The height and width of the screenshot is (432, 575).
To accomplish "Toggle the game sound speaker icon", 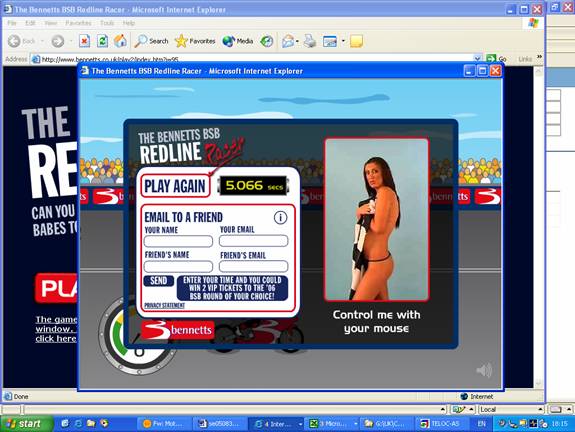I will click(484, 370).
